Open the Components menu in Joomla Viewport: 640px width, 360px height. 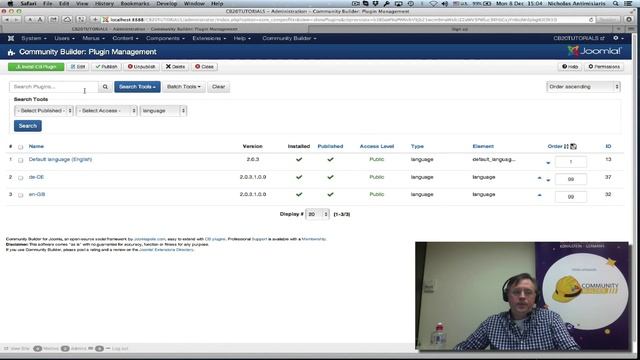coord(165,38)
